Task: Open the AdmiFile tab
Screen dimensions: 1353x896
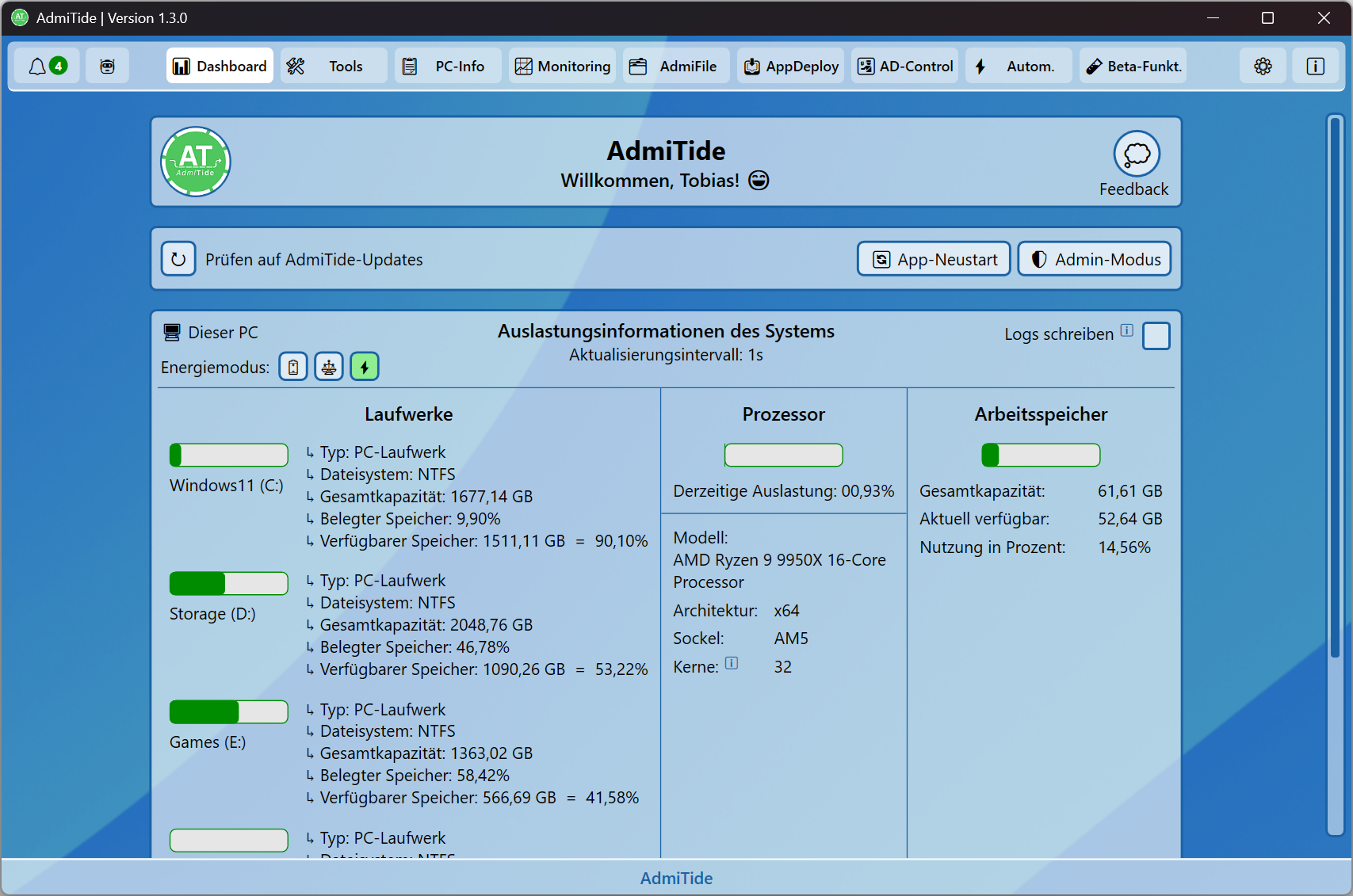Action: (x=676, y=66)
